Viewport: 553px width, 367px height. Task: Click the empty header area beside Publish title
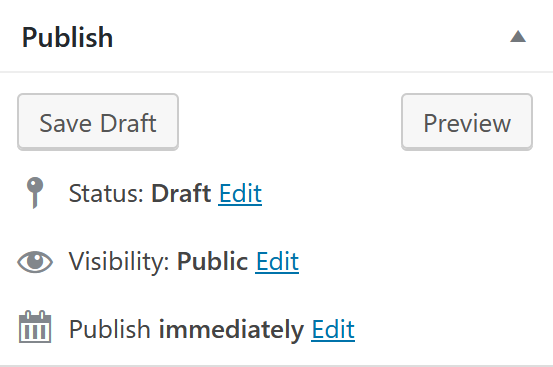[310, 37]
